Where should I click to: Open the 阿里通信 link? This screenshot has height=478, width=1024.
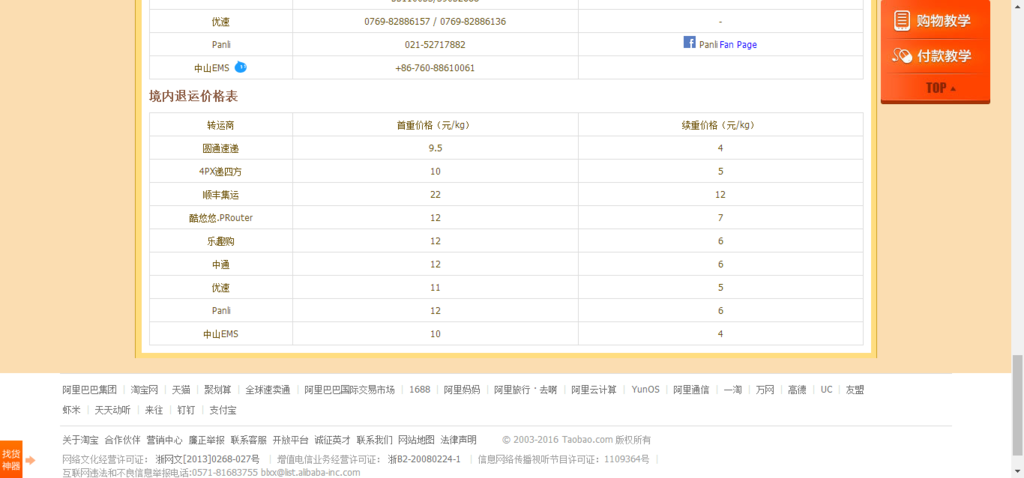692,390
